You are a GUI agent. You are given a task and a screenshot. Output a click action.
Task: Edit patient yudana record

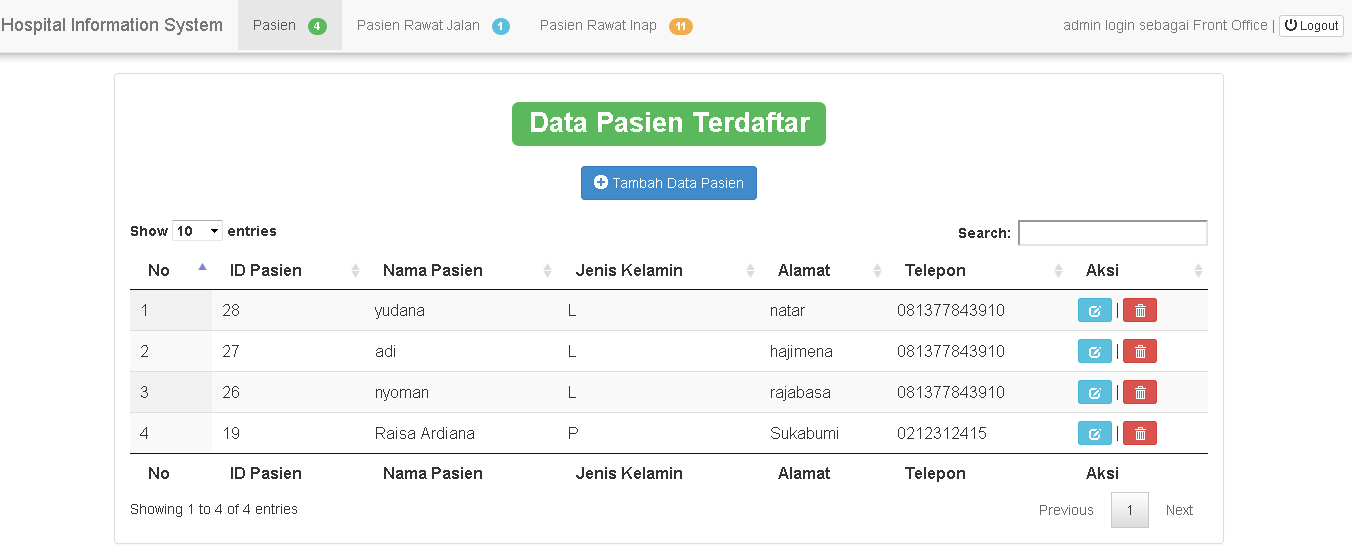1094,310
